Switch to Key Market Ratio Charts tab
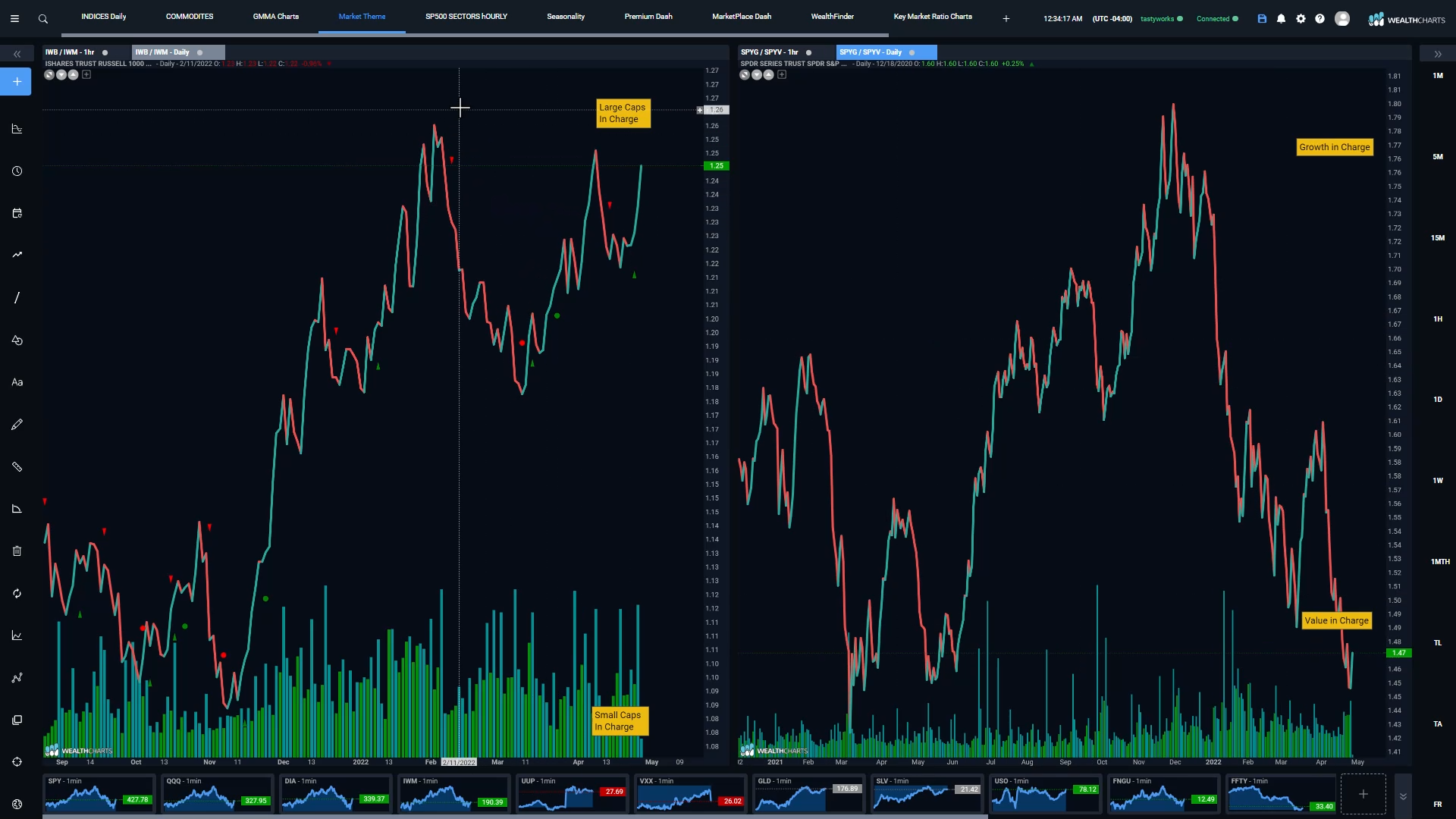Viewport: 1456px width, 819px height. coord(933,17)
